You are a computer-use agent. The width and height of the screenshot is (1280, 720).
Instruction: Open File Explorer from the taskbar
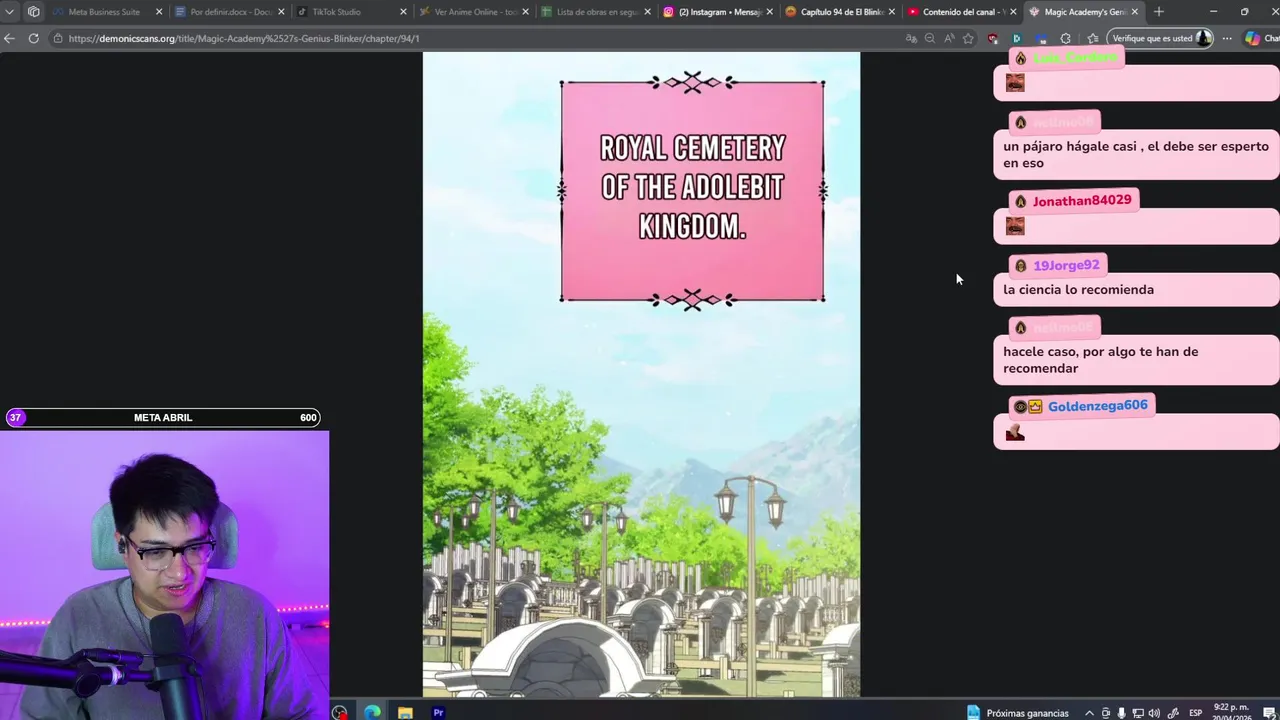(x=405, y=712)
